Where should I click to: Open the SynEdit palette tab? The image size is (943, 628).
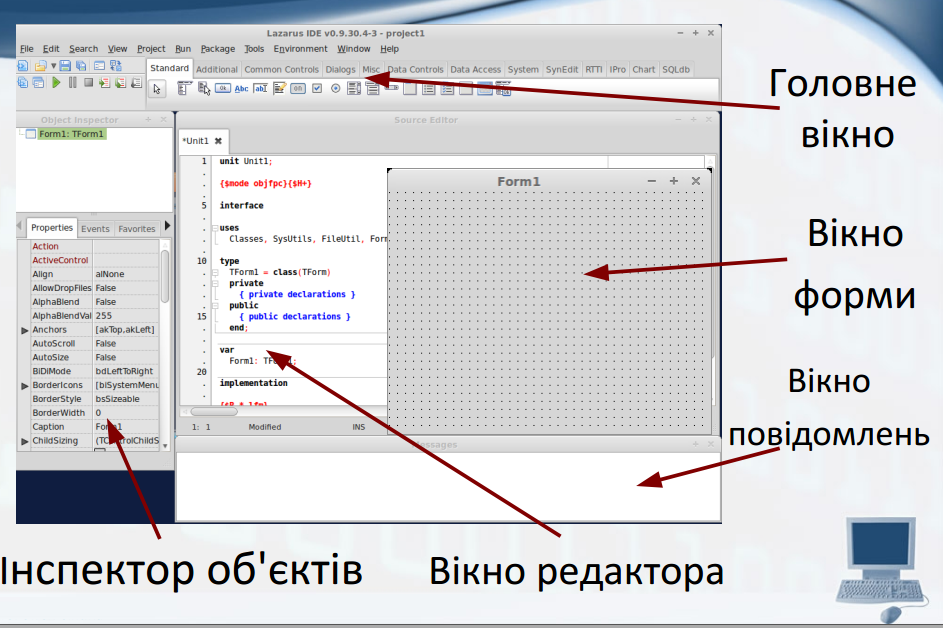(562, 69)
